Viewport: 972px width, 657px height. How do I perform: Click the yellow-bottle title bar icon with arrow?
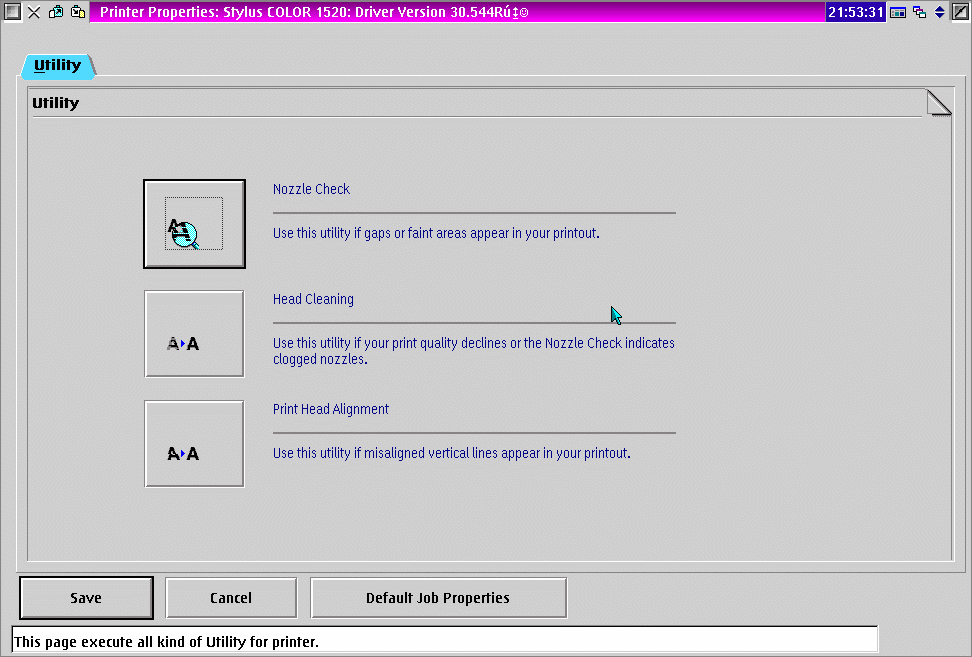point(78,12)
